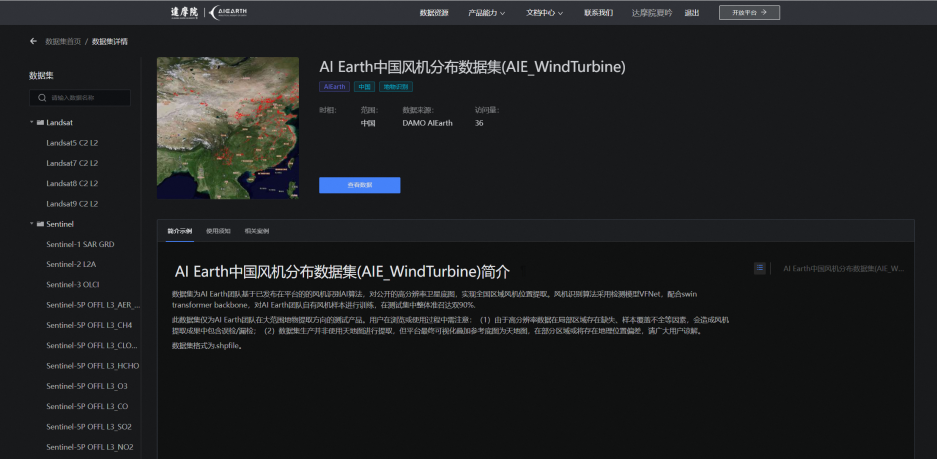Click the AI Earth logo in the header
The width and height of the screenshot is (937, 459).
pos(229,13)
